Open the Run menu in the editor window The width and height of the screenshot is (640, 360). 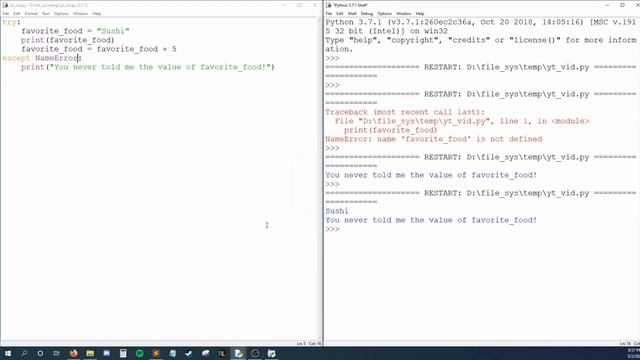(x=46, y=13)
